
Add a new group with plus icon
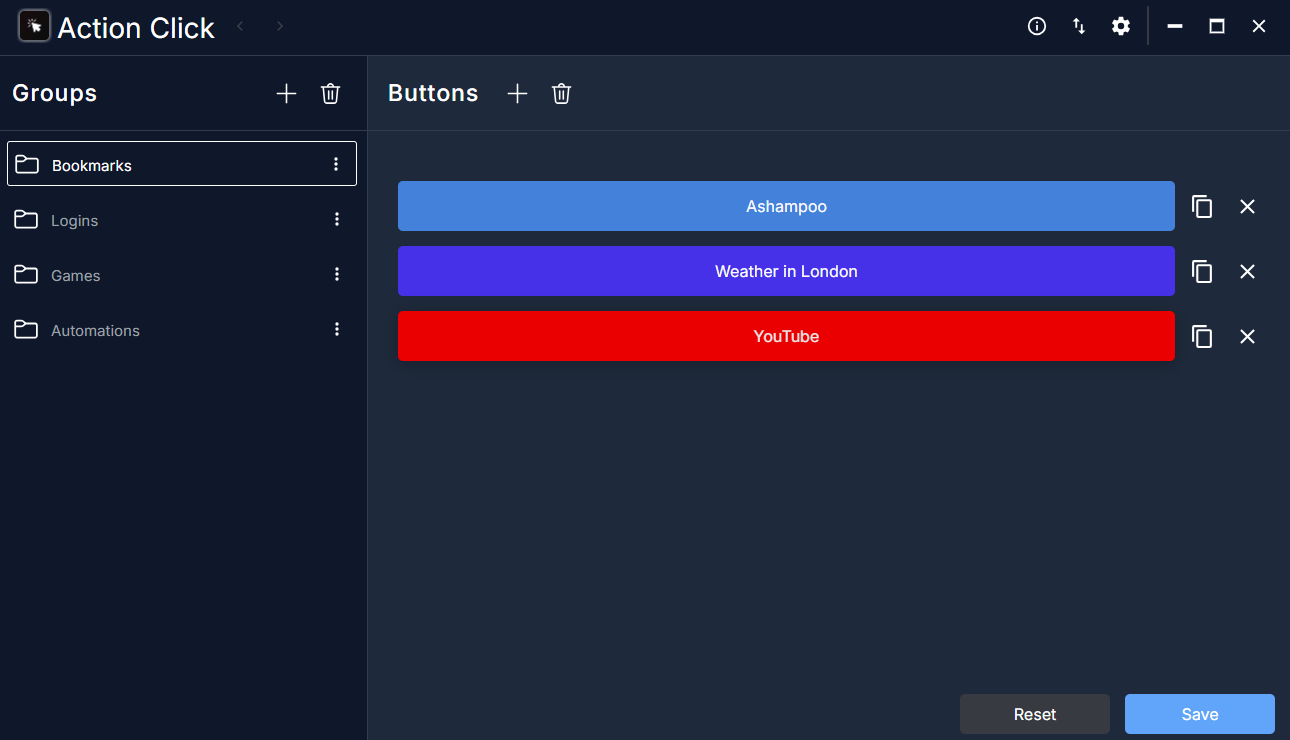[x=286, y=94]
